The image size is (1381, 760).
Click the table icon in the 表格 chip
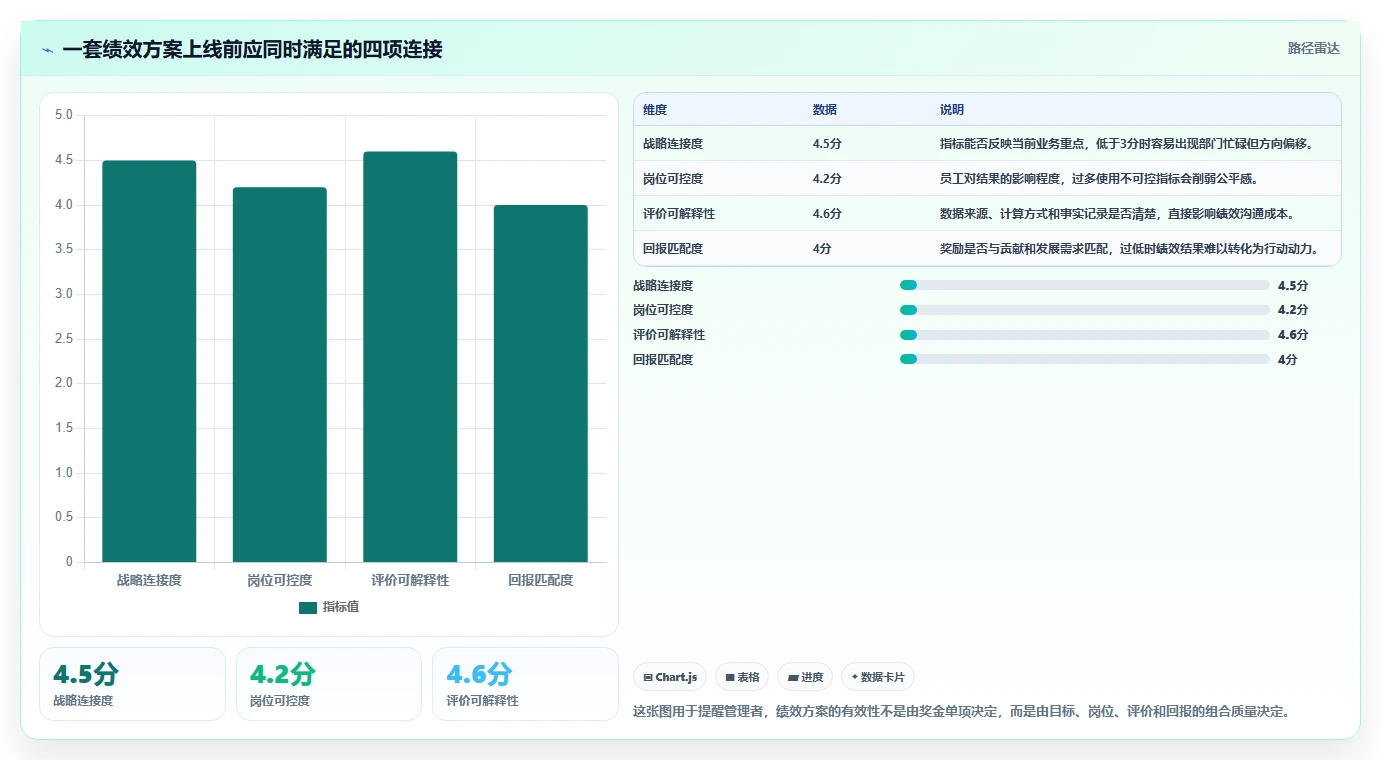730,678
